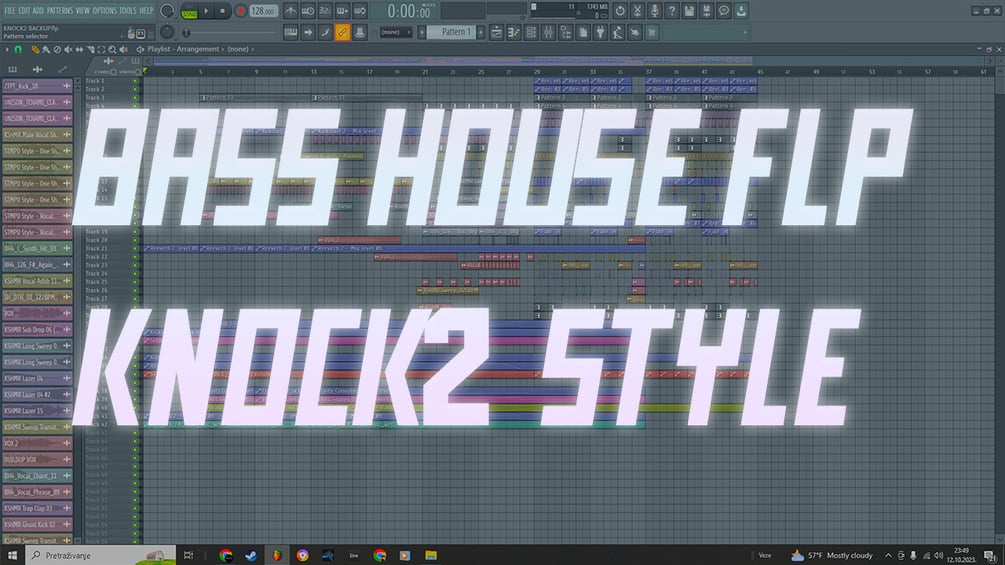Toggle typing keyboard to piano icon
The image size is (1005, 565).
click(x=290, y=32)
